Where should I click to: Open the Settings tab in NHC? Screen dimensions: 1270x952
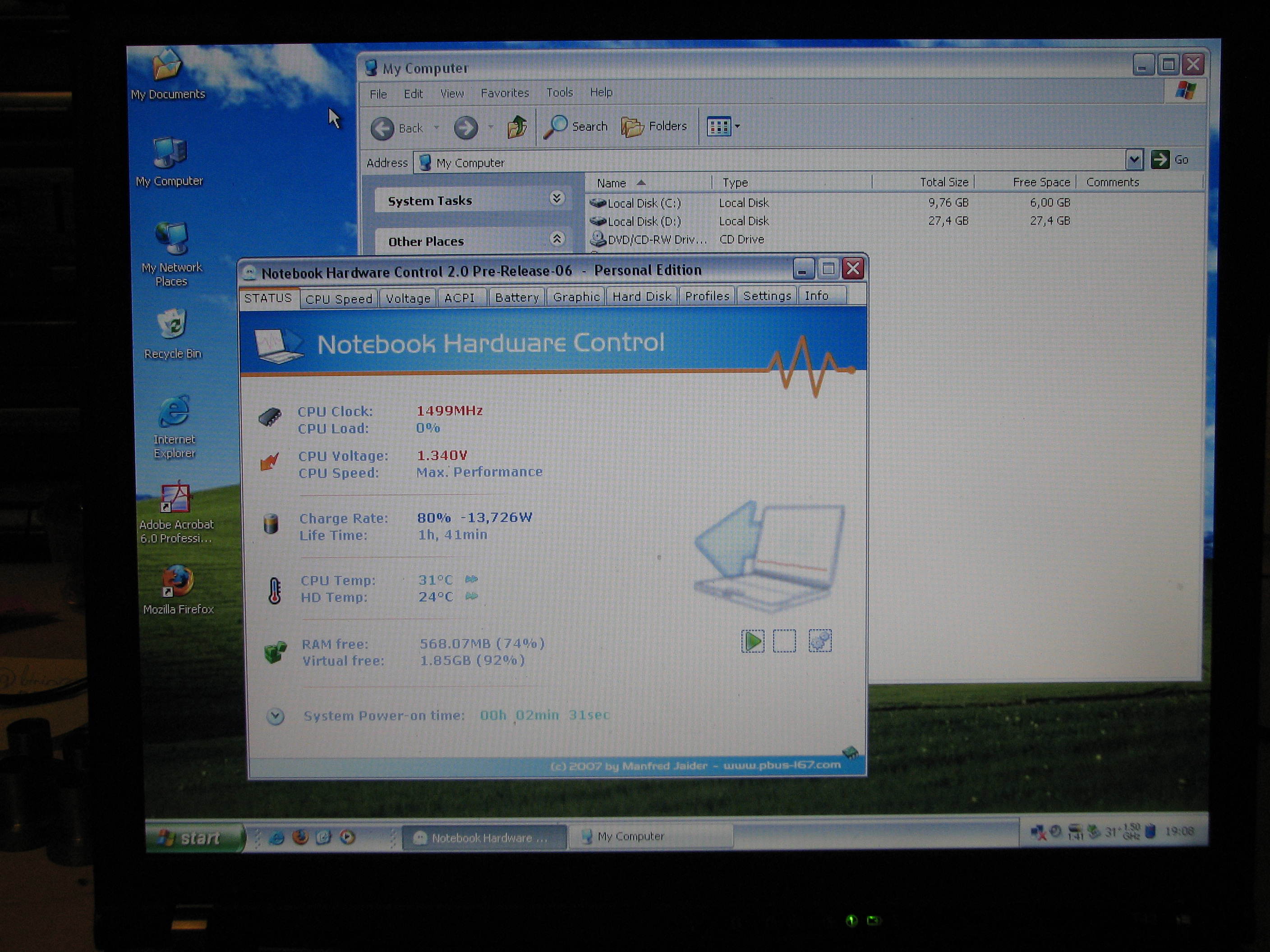[x=767, y=296]
